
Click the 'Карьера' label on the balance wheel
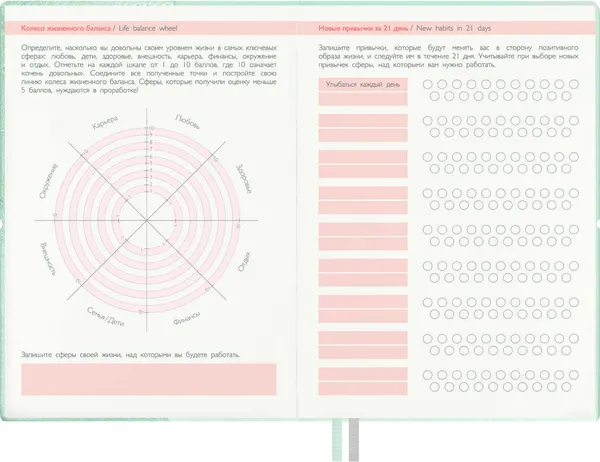105,122
